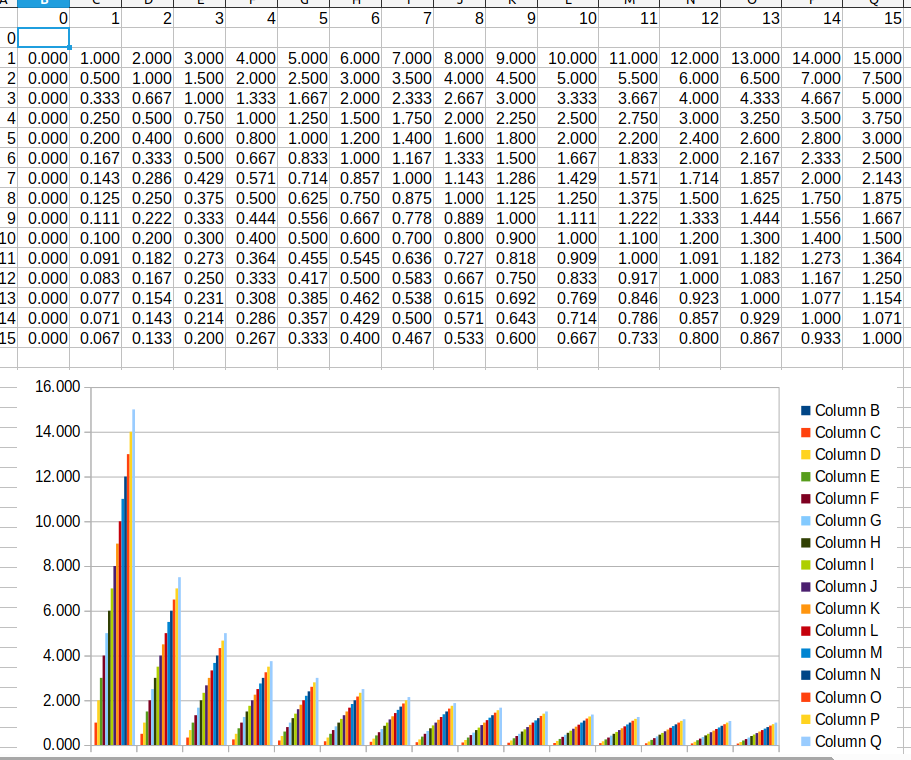The image size is (911, 760).
Task: Click the 16.000 label on chart y-axis
Action: [x=58, y=387]
